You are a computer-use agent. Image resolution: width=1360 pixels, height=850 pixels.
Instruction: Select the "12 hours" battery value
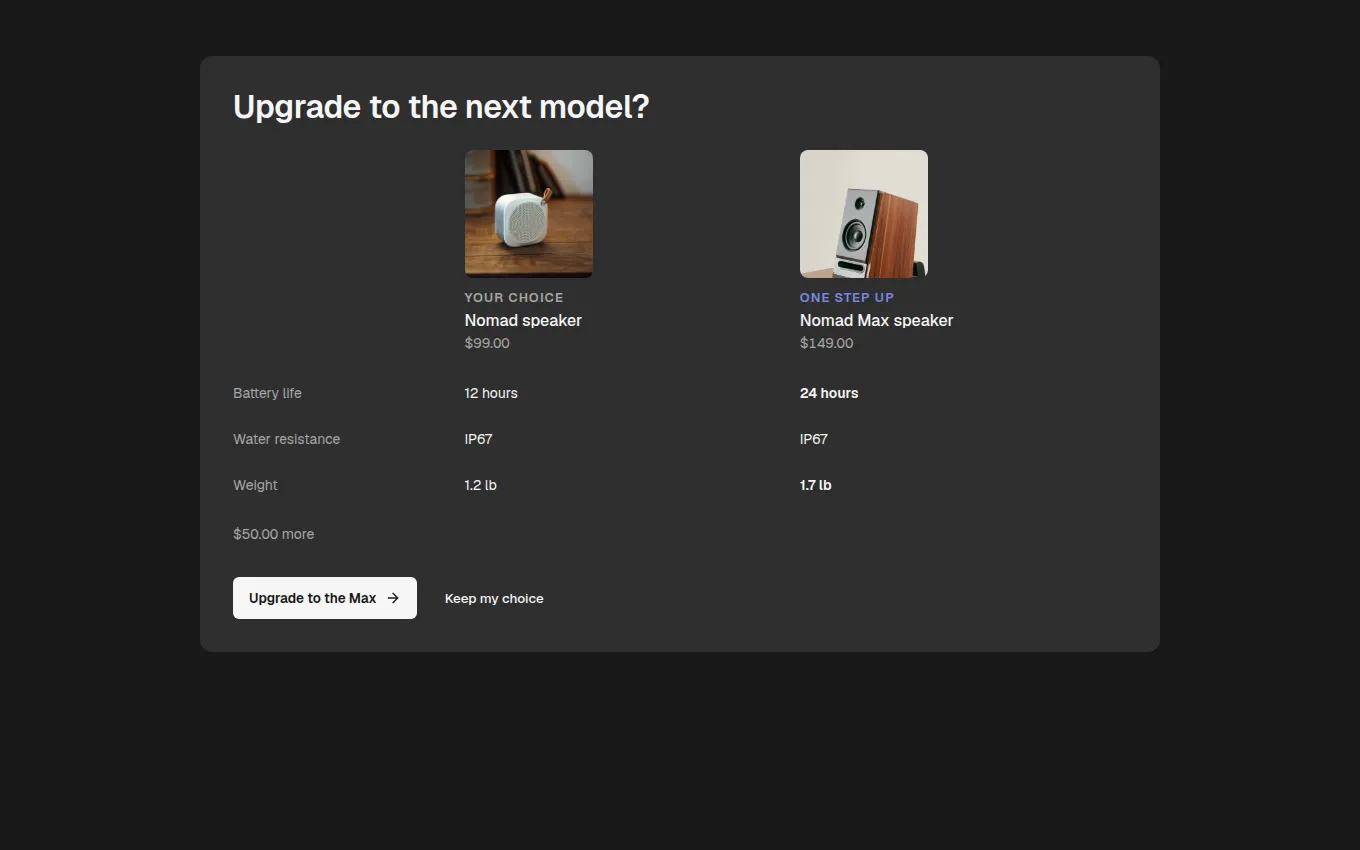(x=491, y=393)
